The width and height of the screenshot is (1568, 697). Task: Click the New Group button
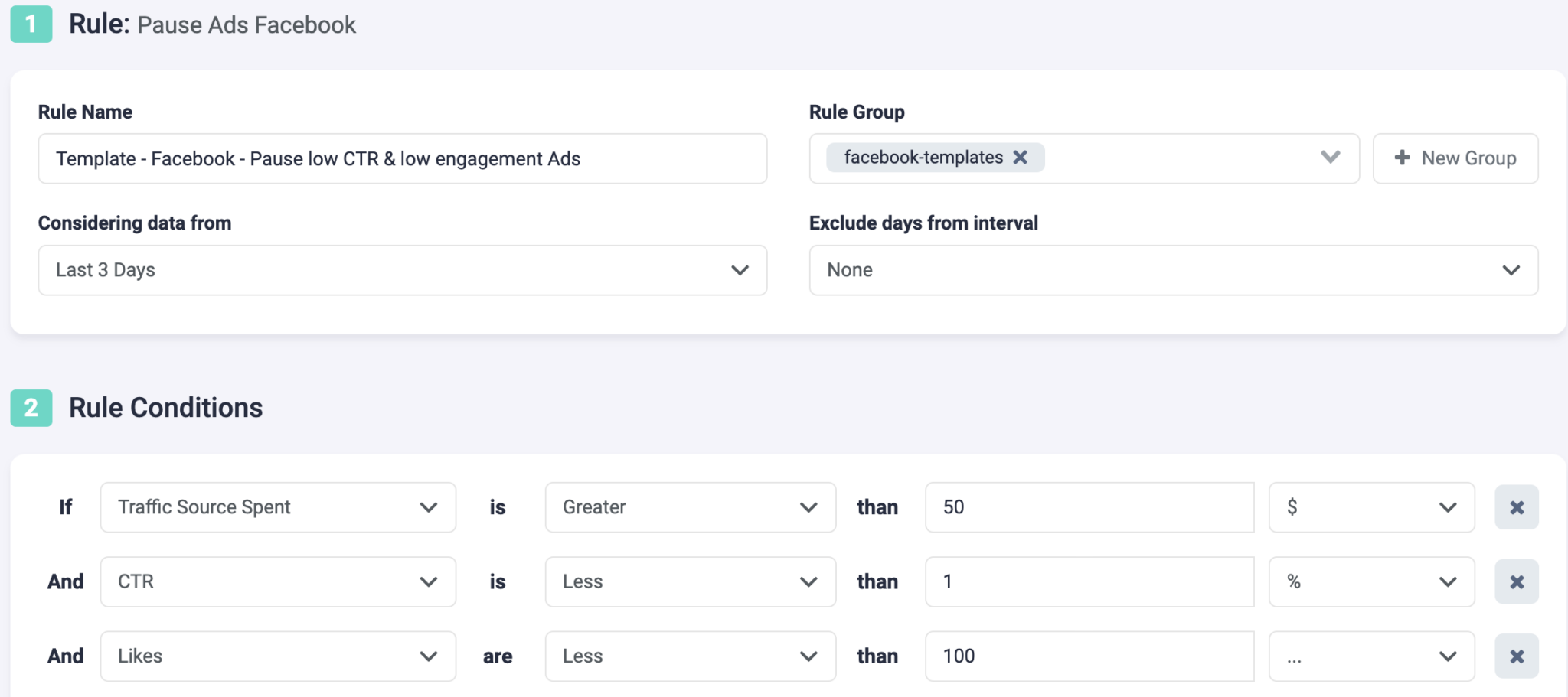[1455, 158]
